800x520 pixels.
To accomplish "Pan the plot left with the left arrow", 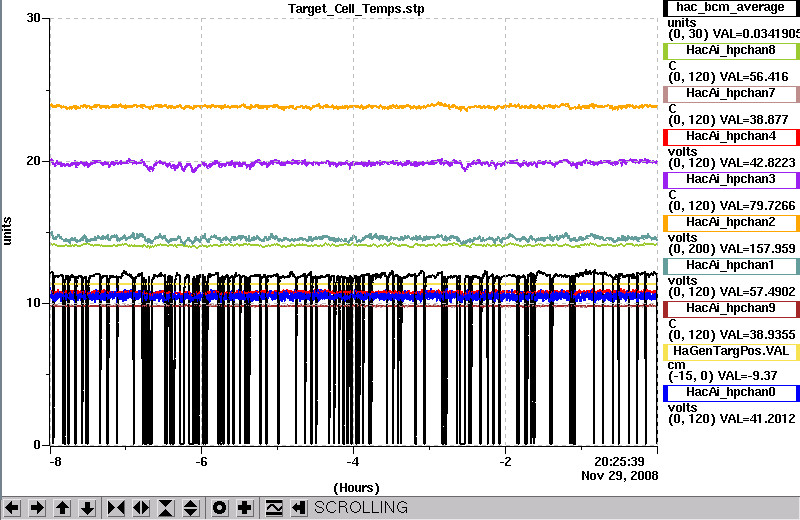I will (12, 508).
